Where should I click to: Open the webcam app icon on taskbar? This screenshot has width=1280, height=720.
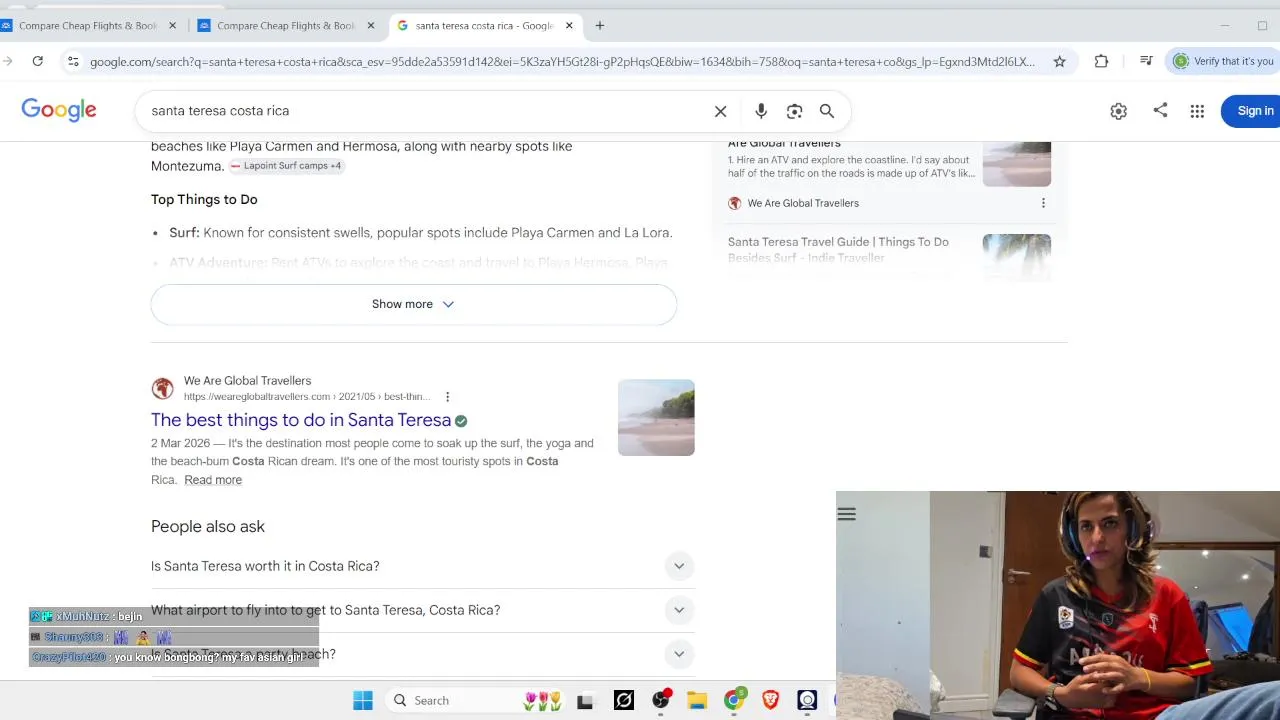click(807, 700)
